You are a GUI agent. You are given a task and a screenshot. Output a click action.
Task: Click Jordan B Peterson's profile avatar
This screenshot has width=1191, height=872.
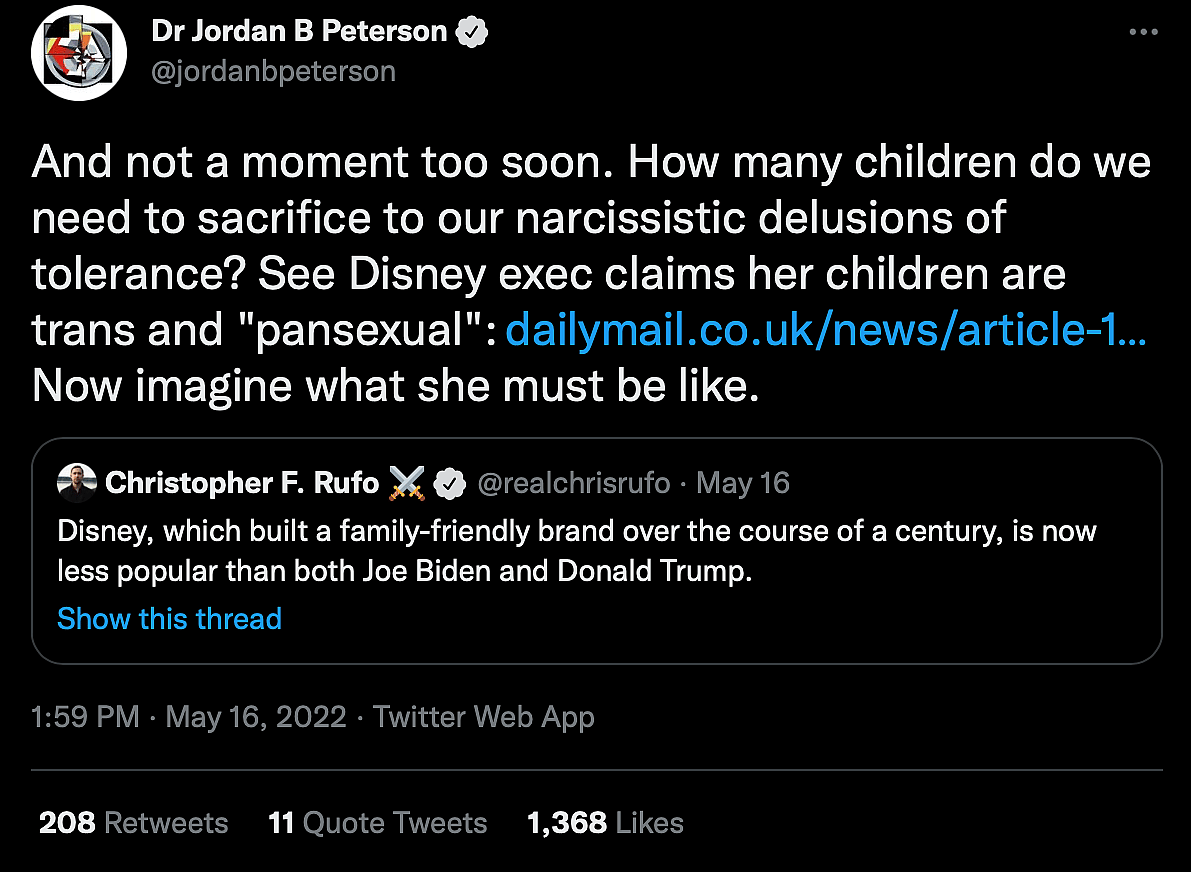79,52
